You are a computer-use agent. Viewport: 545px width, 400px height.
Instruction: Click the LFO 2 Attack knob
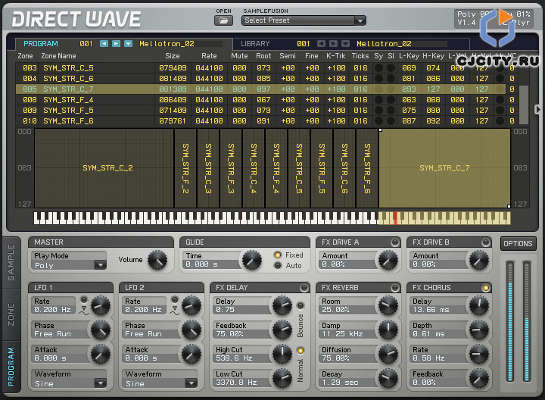[191, 354]
